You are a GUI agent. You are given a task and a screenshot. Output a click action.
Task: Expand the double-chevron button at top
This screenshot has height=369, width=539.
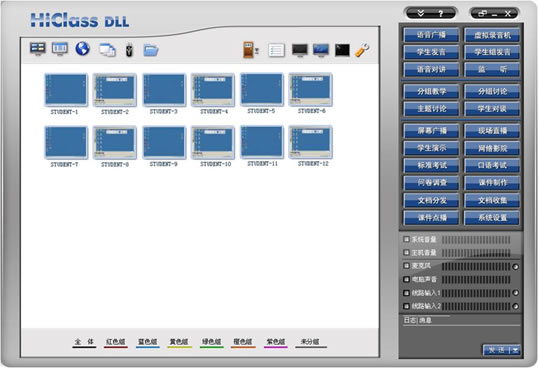click(x=420, y=13)
